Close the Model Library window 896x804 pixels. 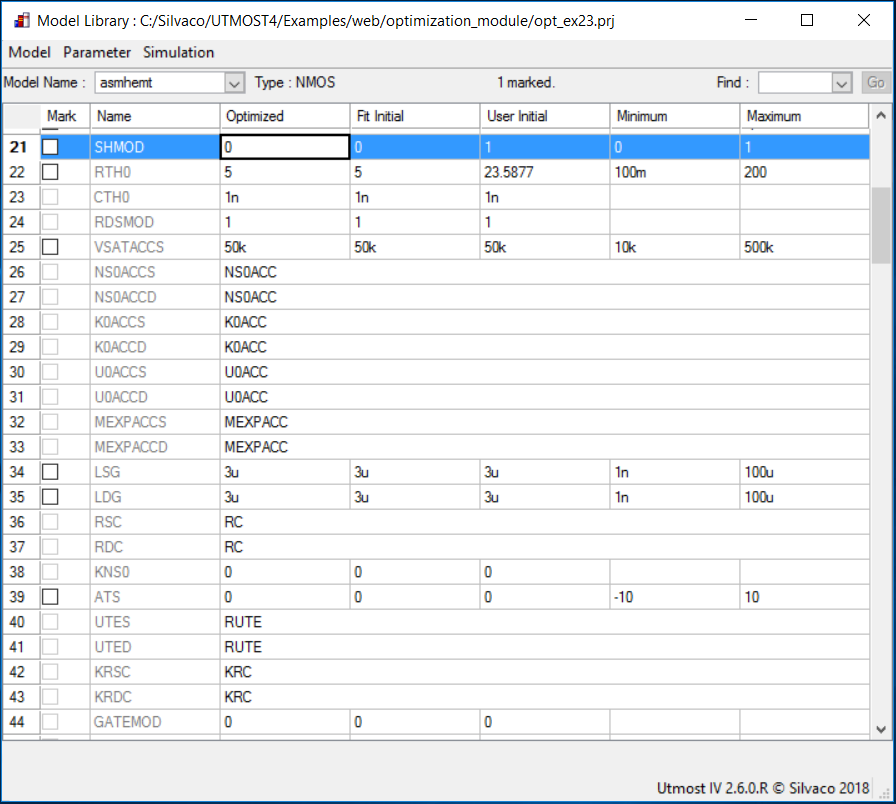coord(864,21)
